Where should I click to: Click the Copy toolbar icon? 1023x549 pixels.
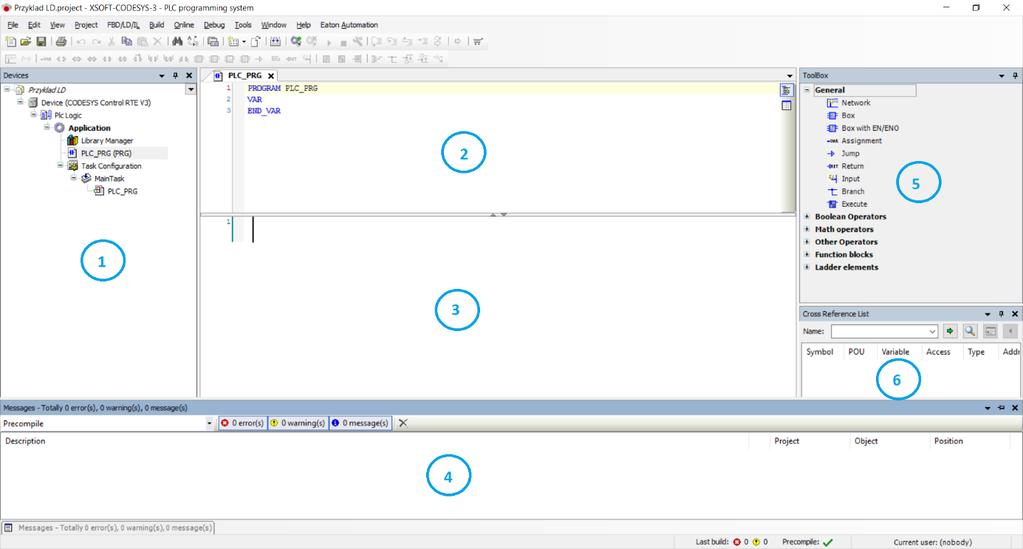(127, 41)
